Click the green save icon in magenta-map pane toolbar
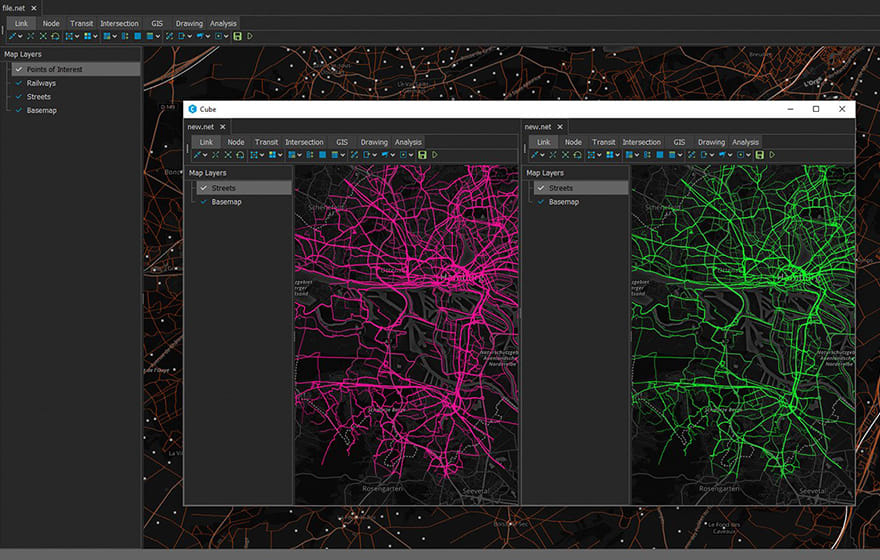Viewport: 880px width, 560px height. (x=422, y=154)
